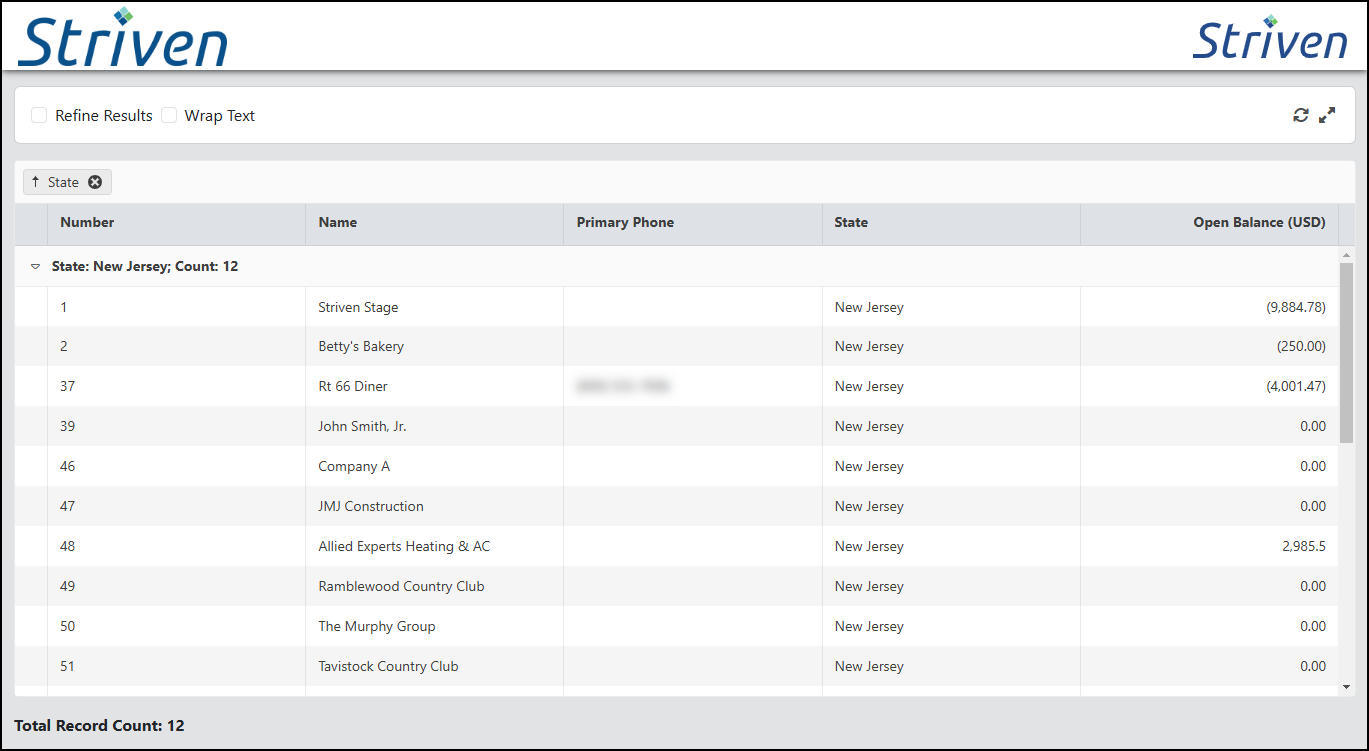Click the expand to fullscreen icon
The height and width of the screenshot is (751, 1369).
(x=1327, y=115)
